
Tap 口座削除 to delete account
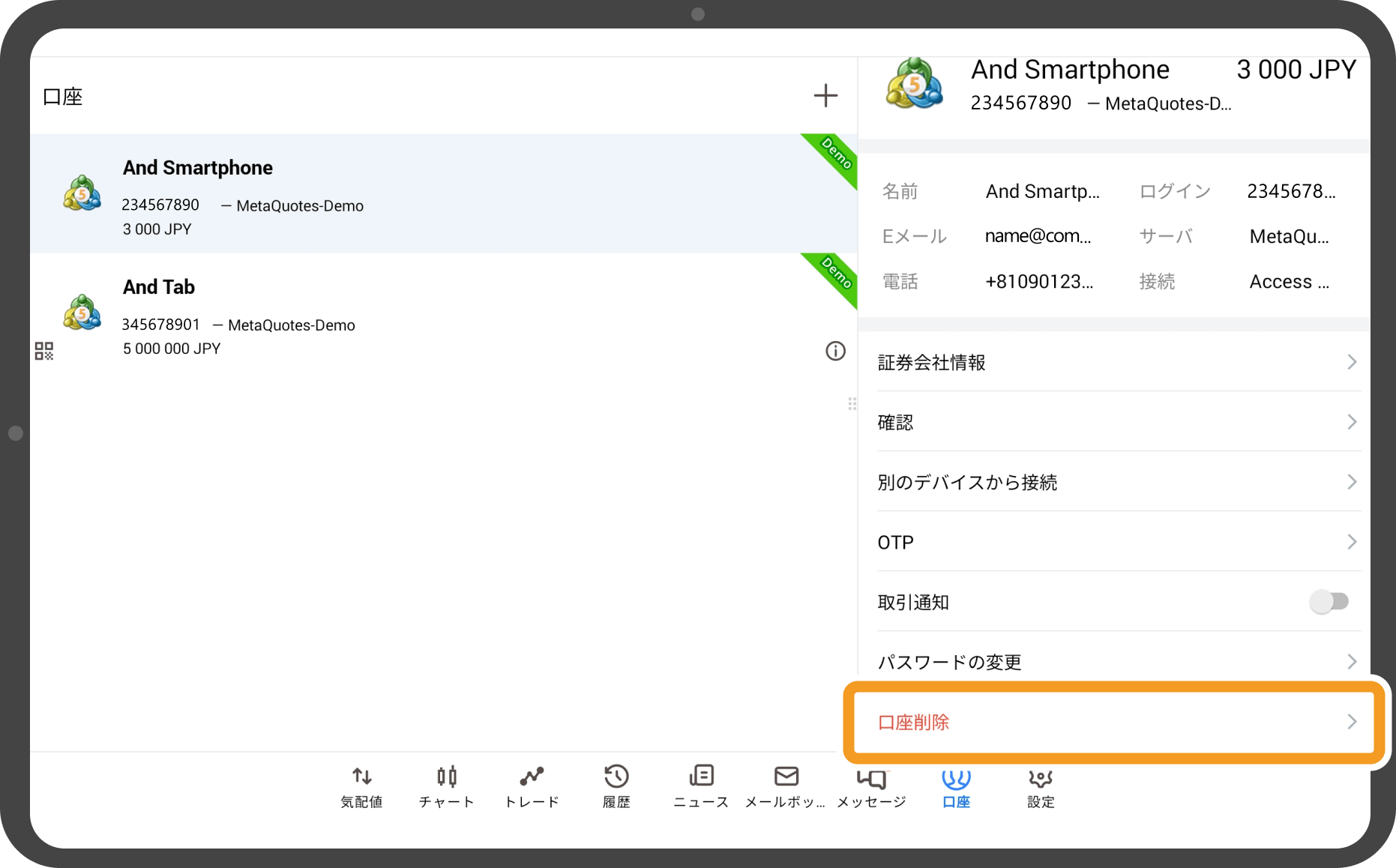(x=1116, y=723)
